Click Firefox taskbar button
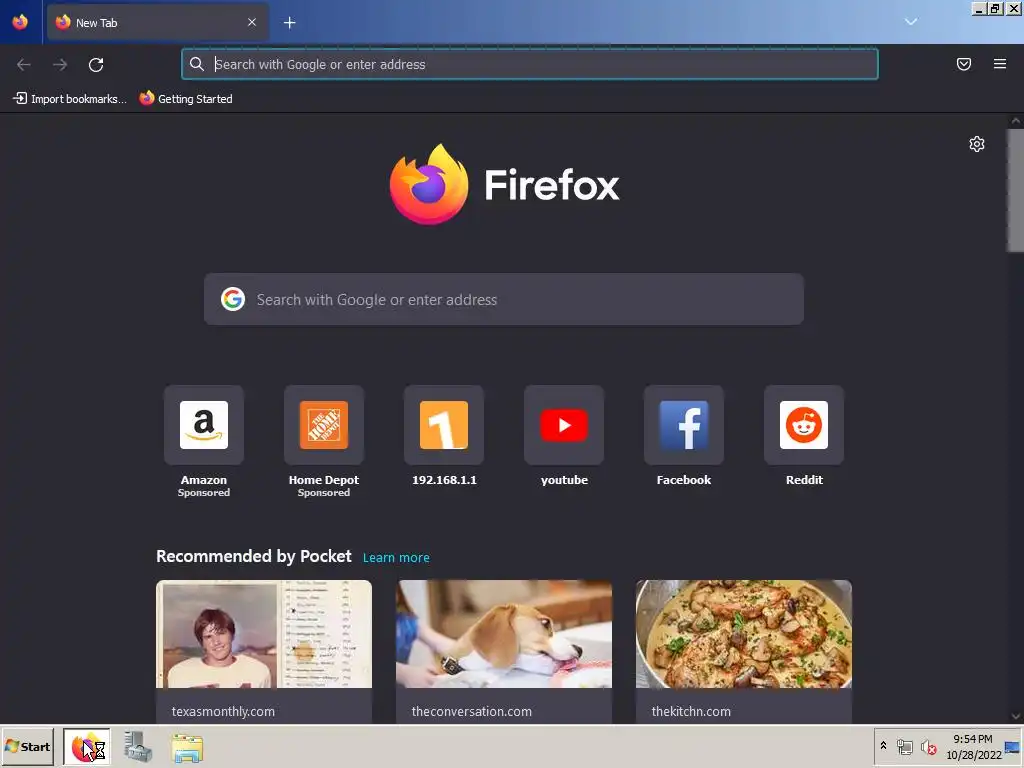Screen dimensions: 1024x768 click(x=87, y=747)
